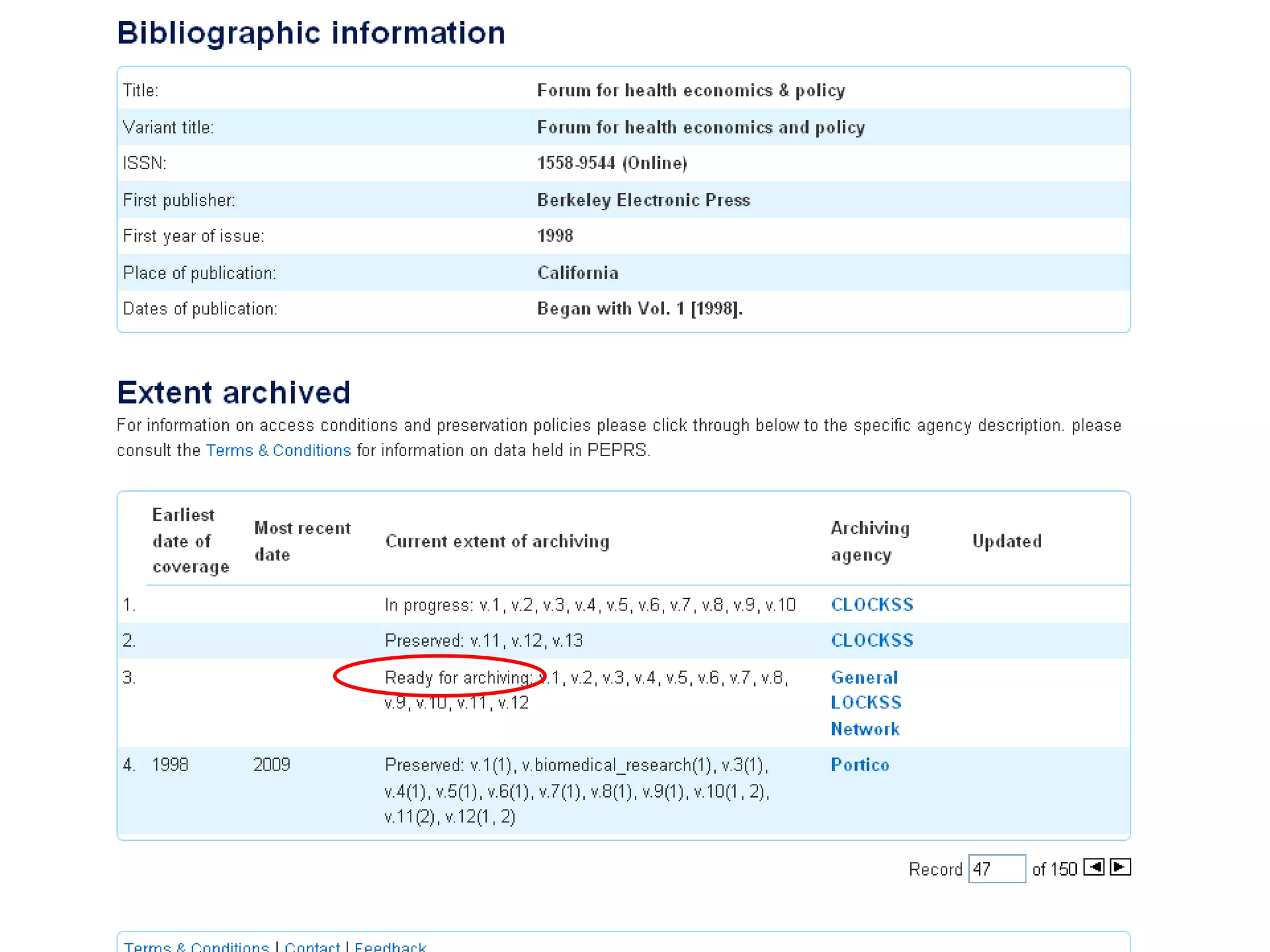
Task: Open CLOCKSS agency link in row 2
Action: pos(872,640)
